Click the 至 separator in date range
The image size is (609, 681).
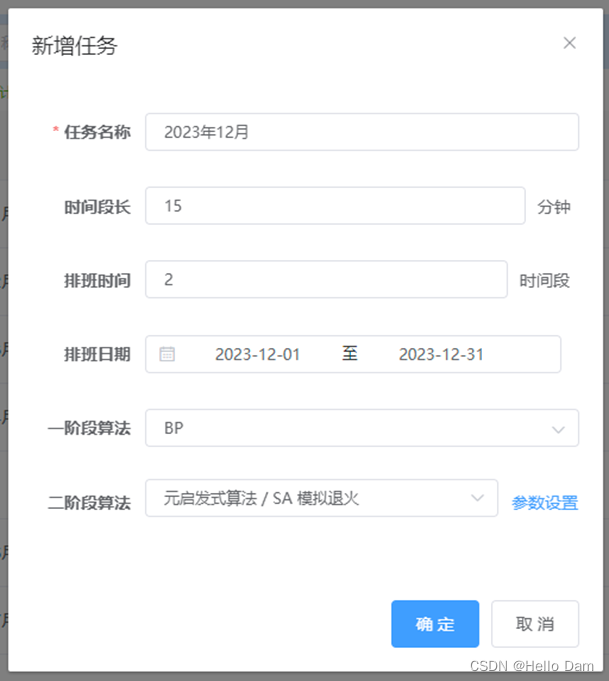tap(350, 354)
